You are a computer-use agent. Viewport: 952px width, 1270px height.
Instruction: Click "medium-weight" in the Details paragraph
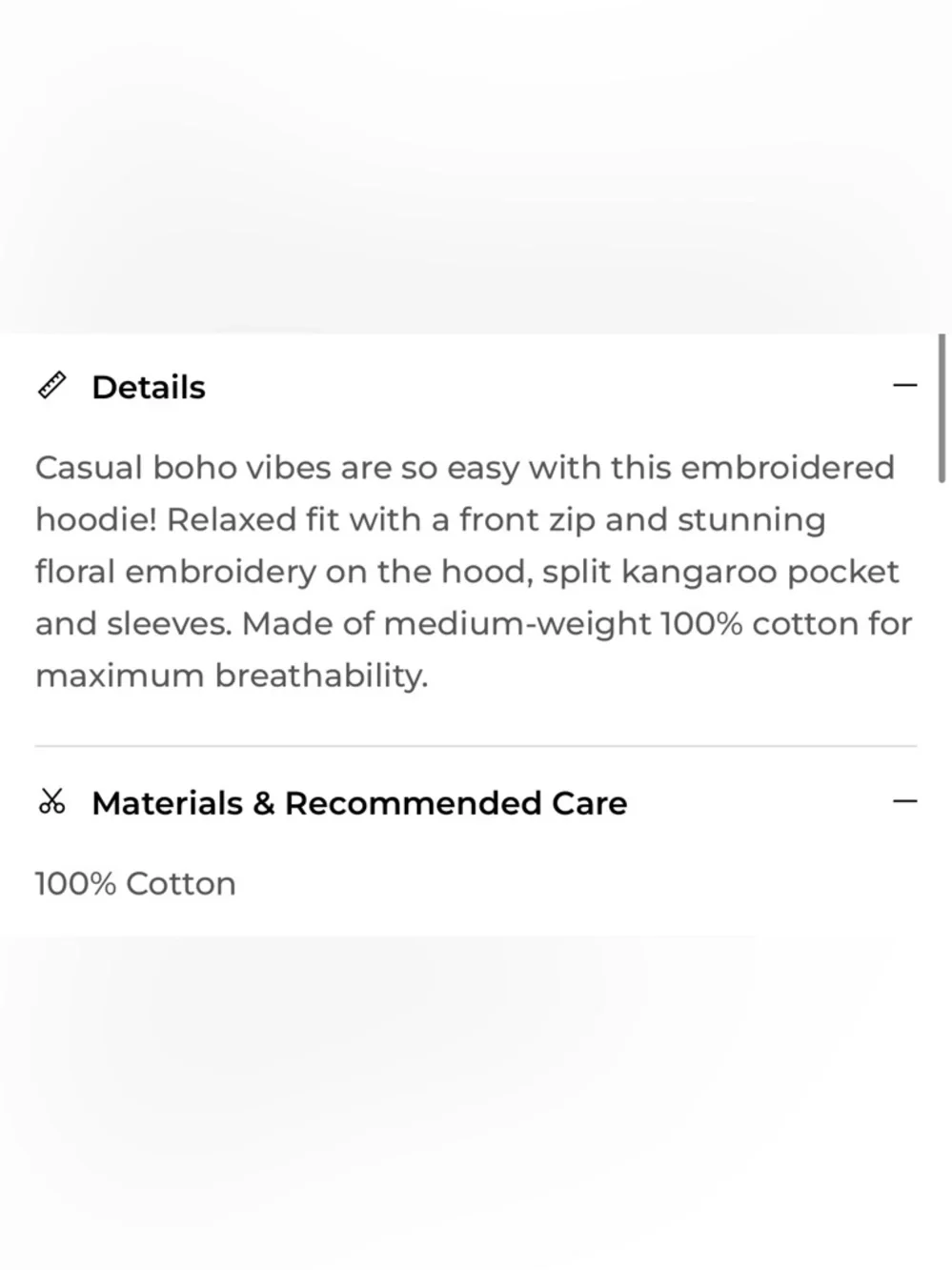click(517, 624)
